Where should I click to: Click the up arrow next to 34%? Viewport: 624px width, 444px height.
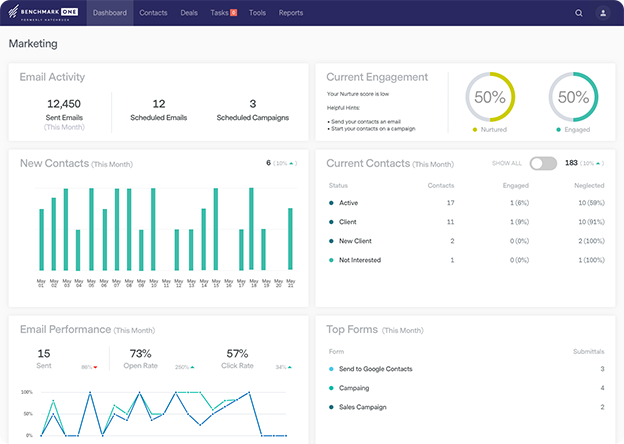(289, 367)
